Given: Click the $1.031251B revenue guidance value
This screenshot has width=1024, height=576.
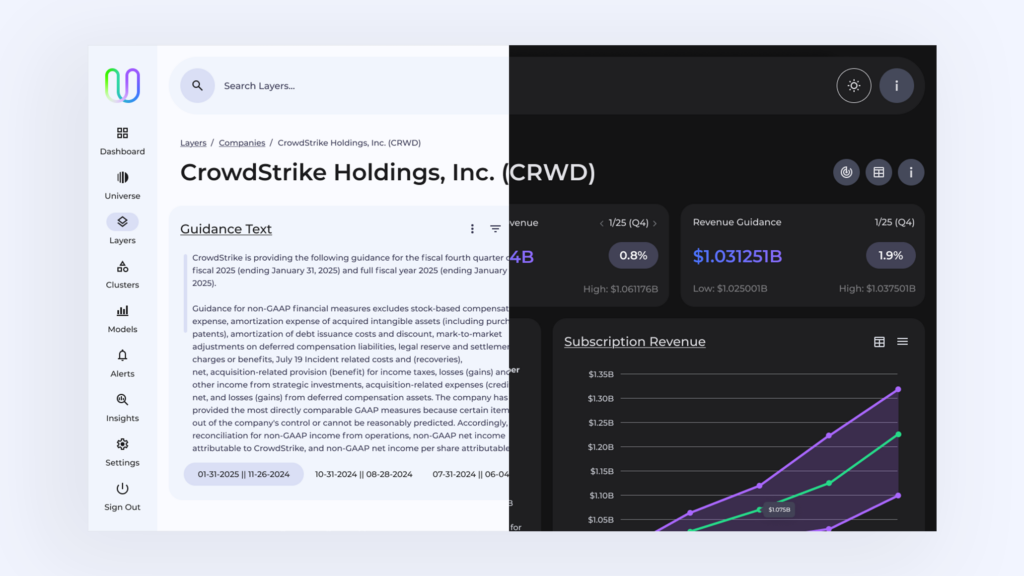Looking at the screenshot, I should [x=737, y=256].
